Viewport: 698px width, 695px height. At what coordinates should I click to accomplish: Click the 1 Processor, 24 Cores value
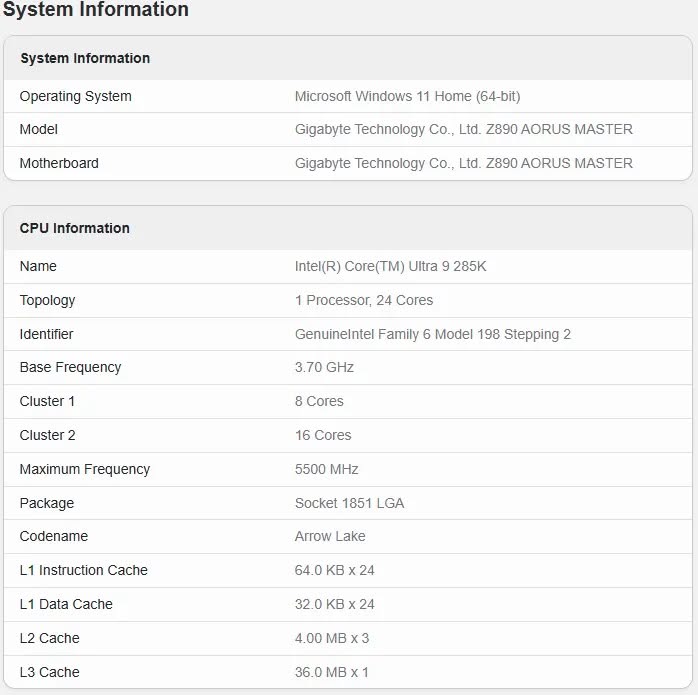(x=364, y=301)
